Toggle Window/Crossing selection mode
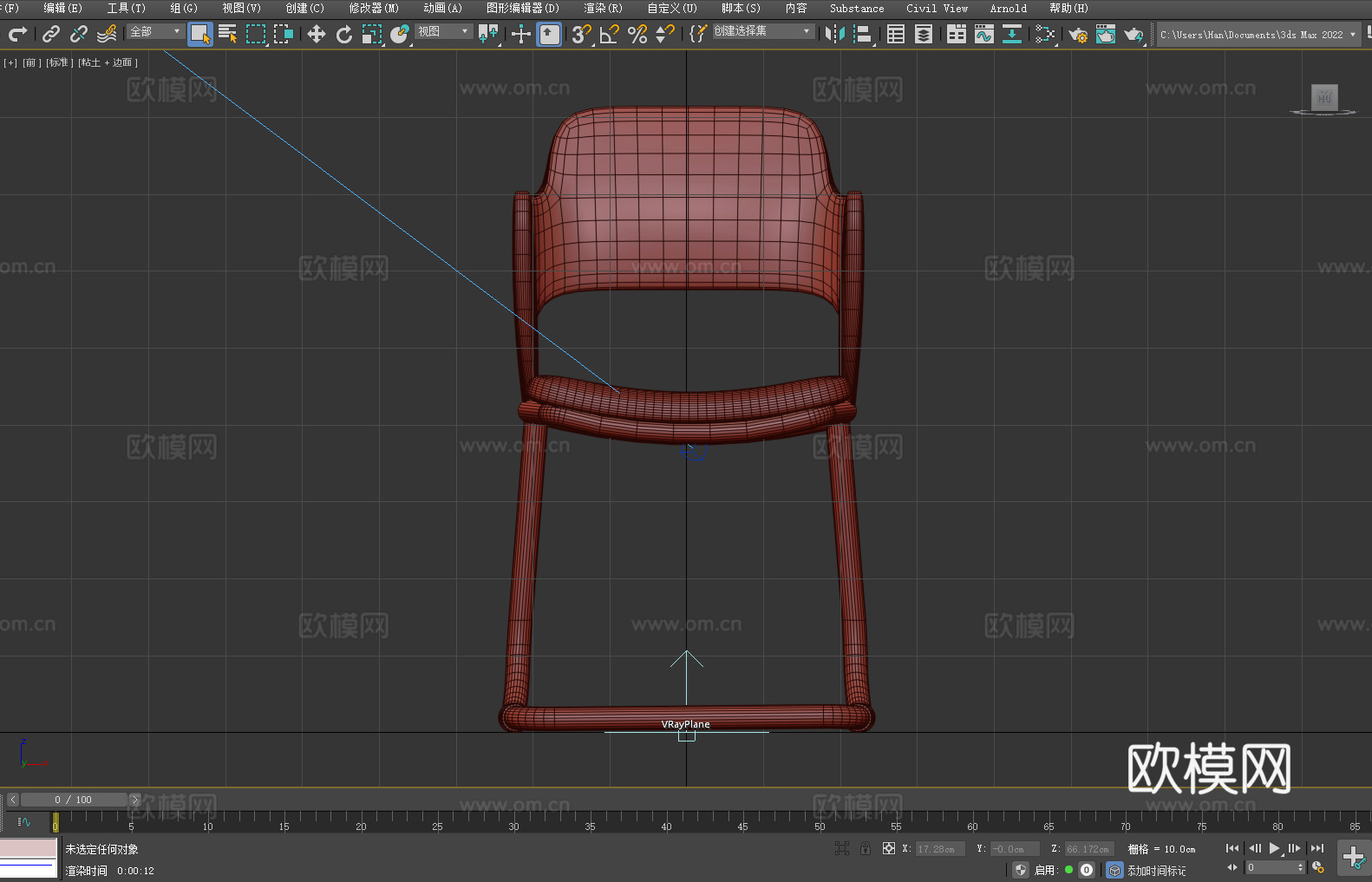The width and height of the screenshot is (1372, 882). pos(284,34)
